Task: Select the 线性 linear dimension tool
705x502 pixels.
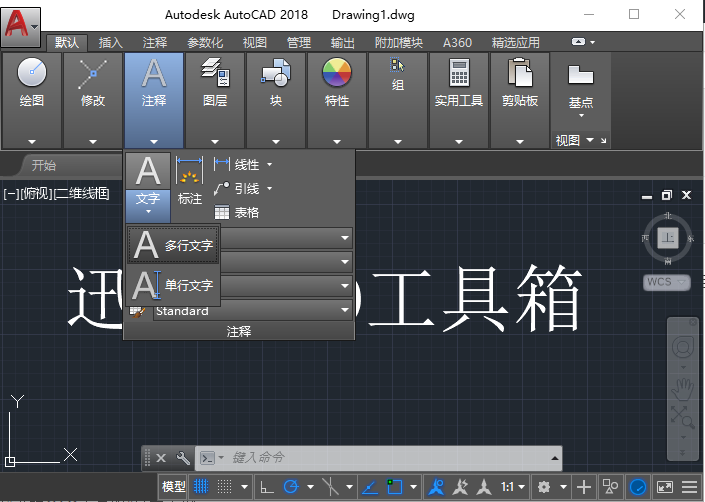Action: (x=236, y=164)
